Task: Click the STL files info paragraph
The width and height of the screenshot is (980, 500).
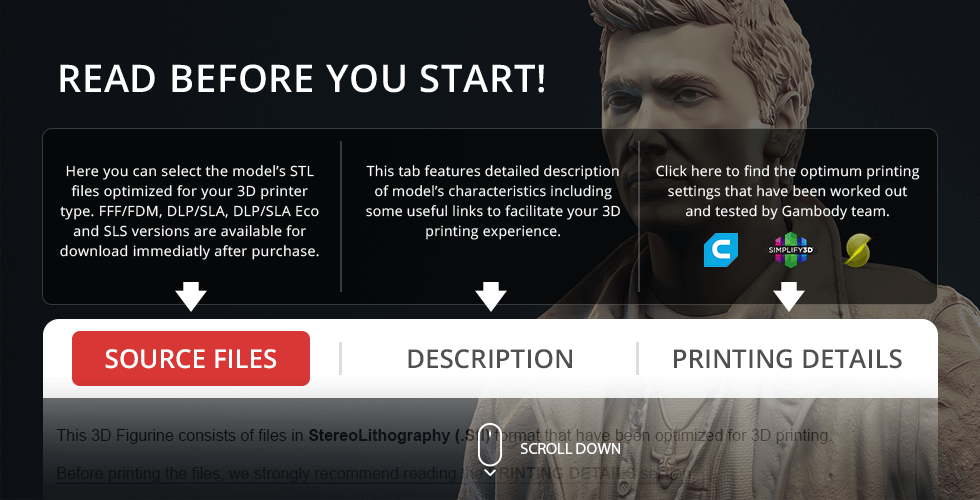Action: [189, 211]
